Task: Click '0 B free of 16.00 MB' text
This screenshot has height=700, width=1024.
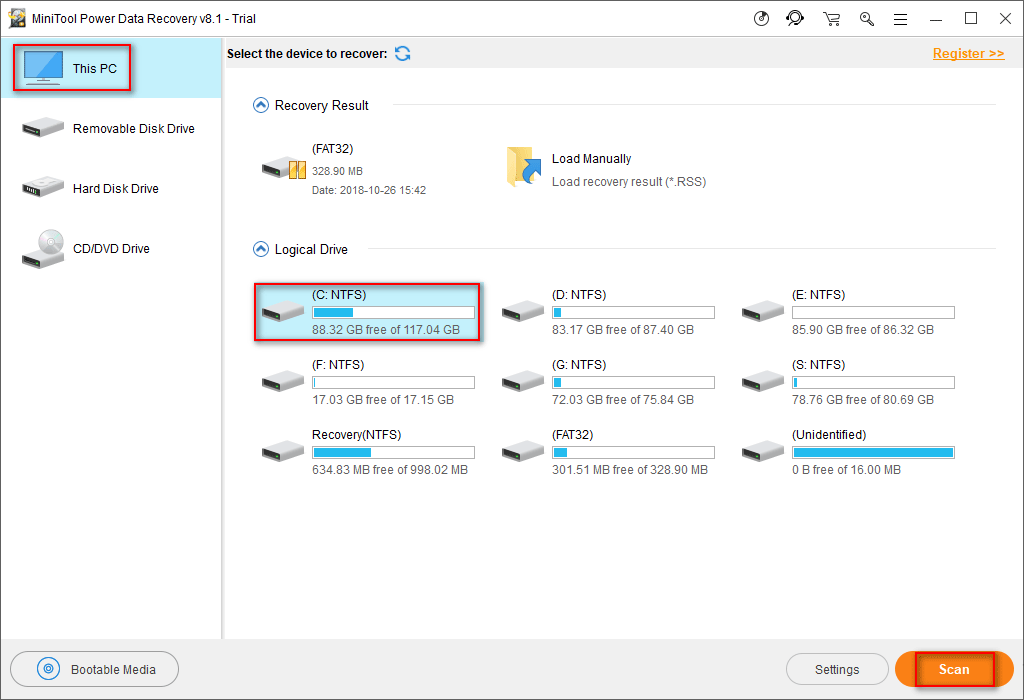Action: click(846, 469)
